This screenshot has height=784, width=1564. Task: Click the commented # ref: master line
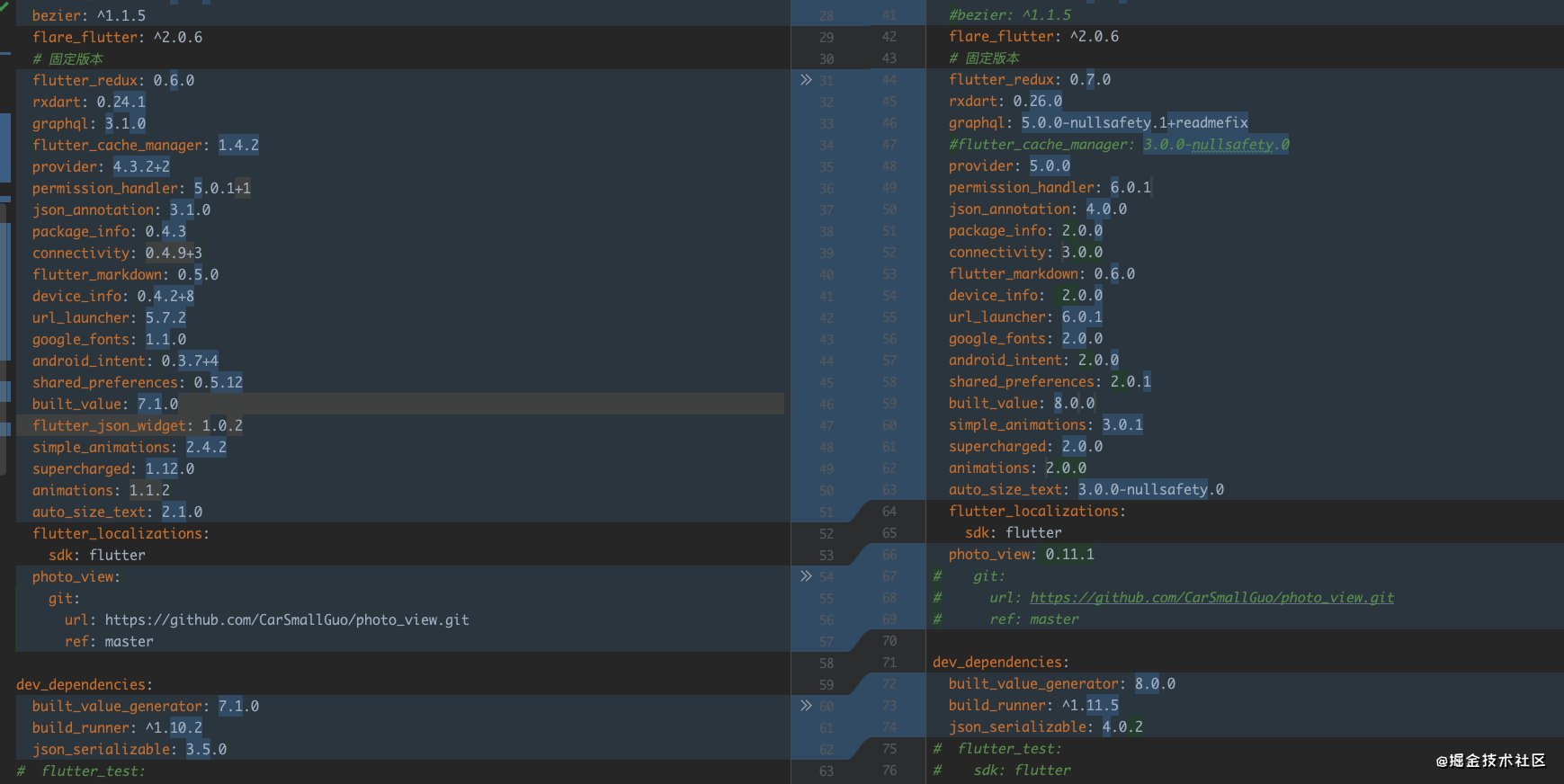[x=1005, y=619]
